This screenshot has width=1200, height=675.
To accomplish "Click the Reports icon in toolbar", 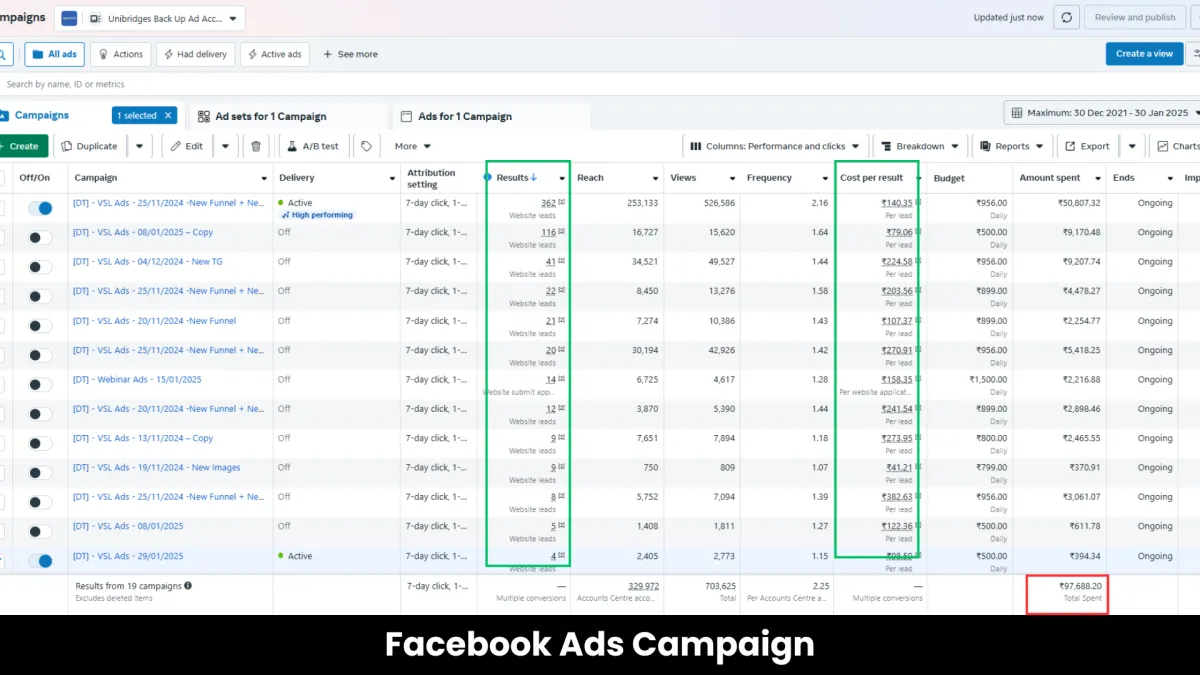I will coord(985,146).
